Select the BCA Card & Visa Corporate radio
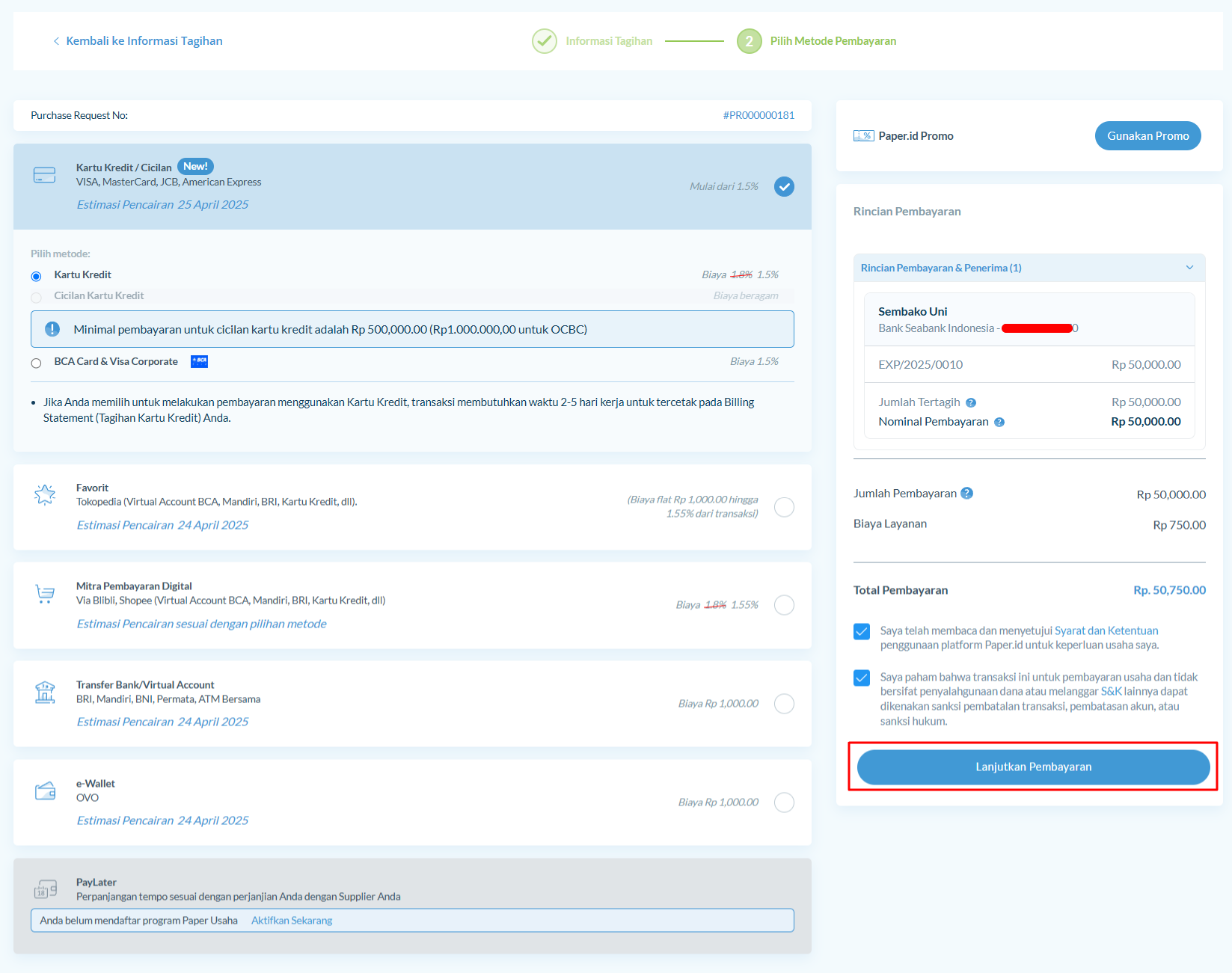Viewport: 1232px width, 973px height. (36, 363)
